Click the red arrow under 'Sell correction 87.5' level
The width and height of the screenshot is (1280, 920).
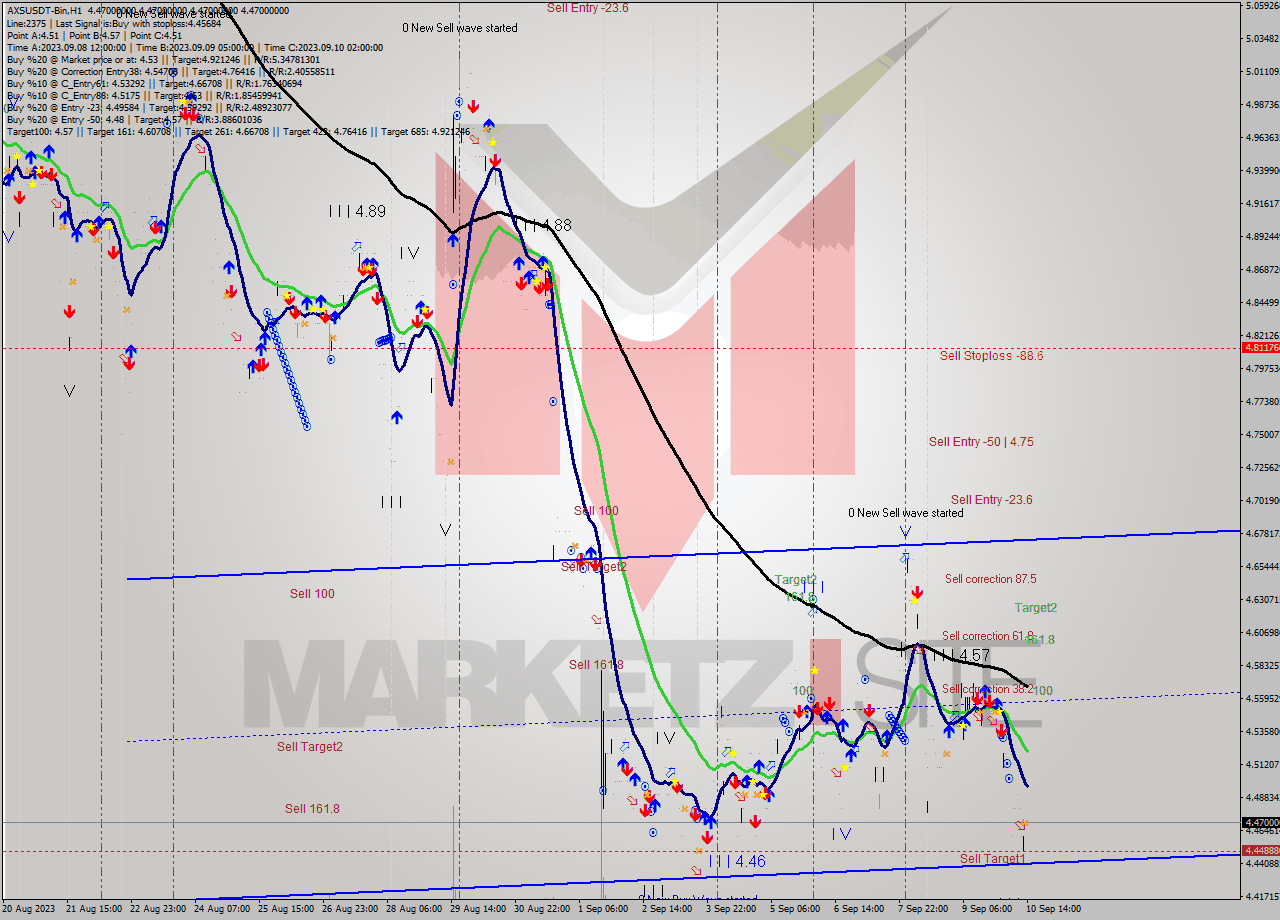(915, 598)
